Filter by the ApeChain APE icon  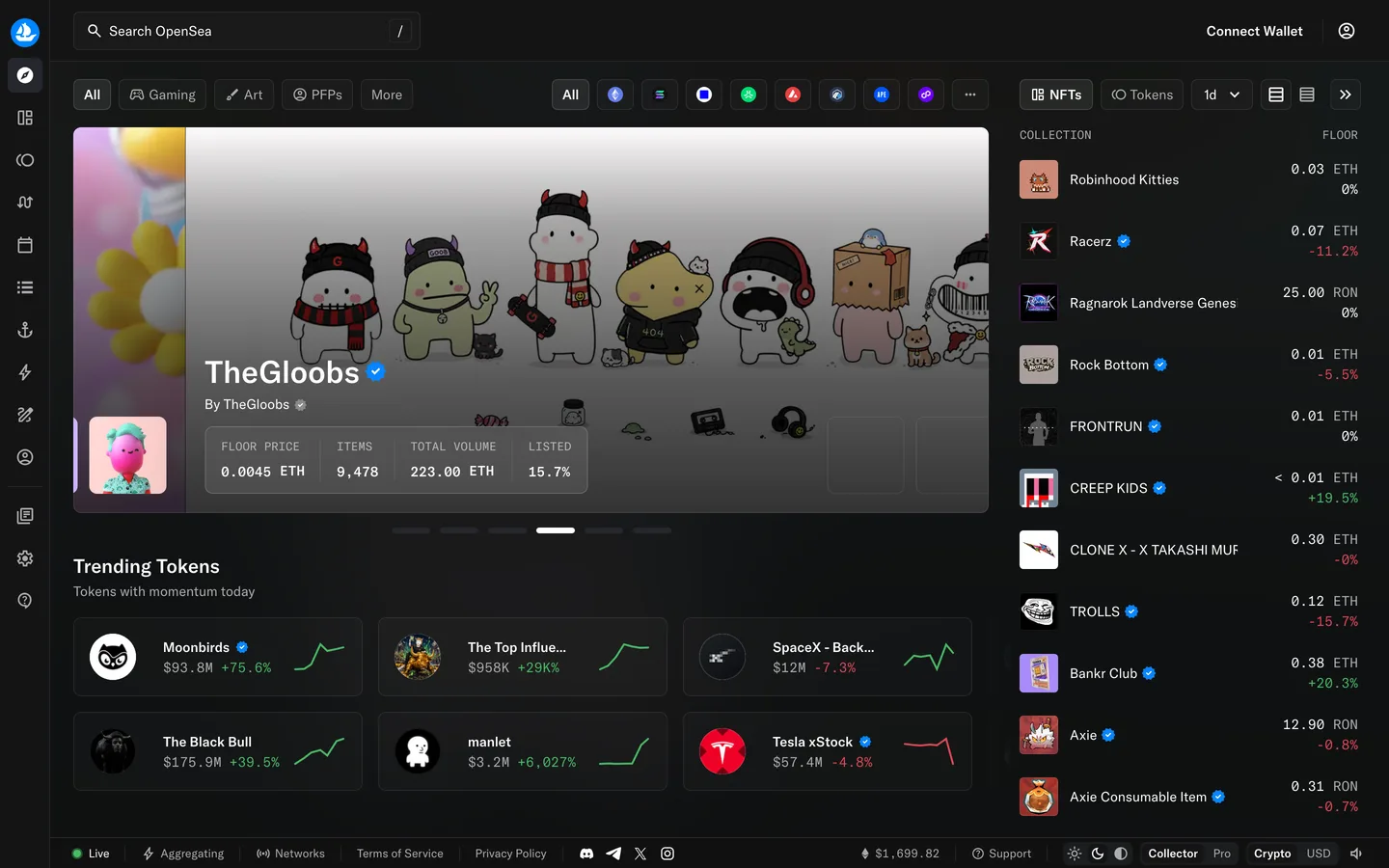882,95
